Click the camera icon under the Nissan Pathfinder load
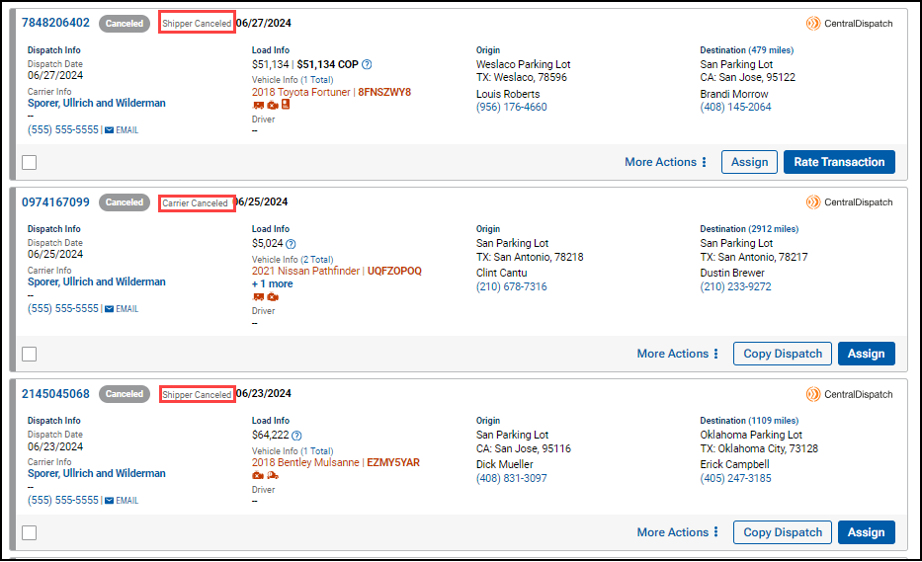This screenshot has height=562, width=922. point(272,297)
